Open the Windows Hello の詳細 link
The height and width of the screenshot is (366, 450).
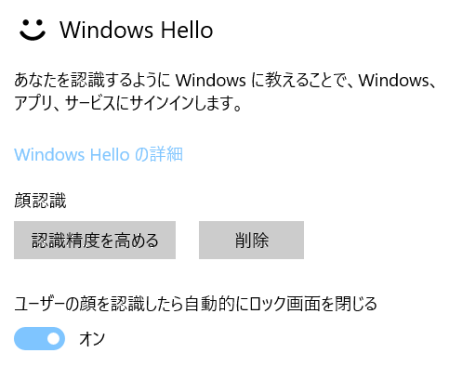[98, 155]
